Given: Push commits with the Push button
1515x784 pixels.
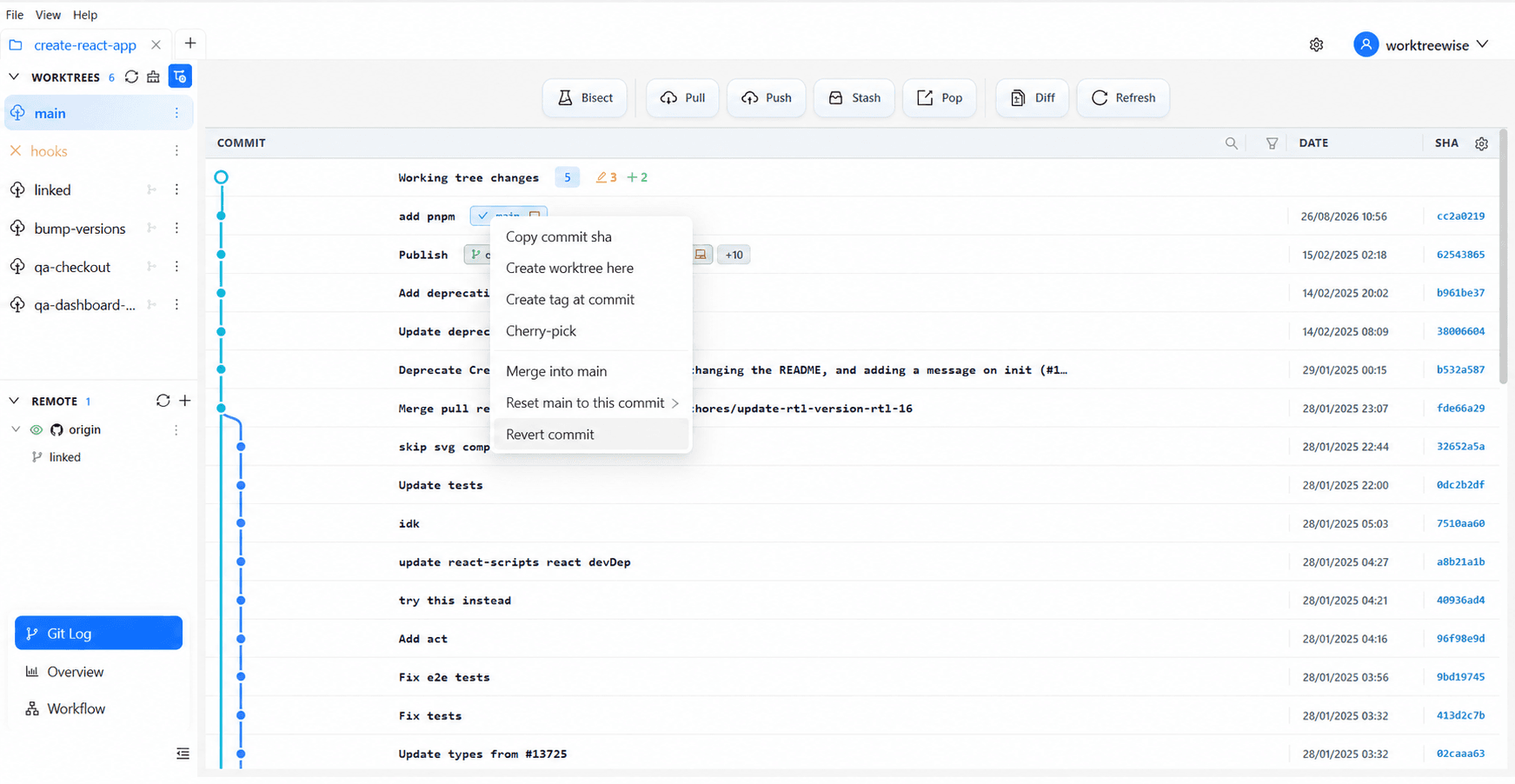Looking at the screenshot, I should (x=767, y=97).
